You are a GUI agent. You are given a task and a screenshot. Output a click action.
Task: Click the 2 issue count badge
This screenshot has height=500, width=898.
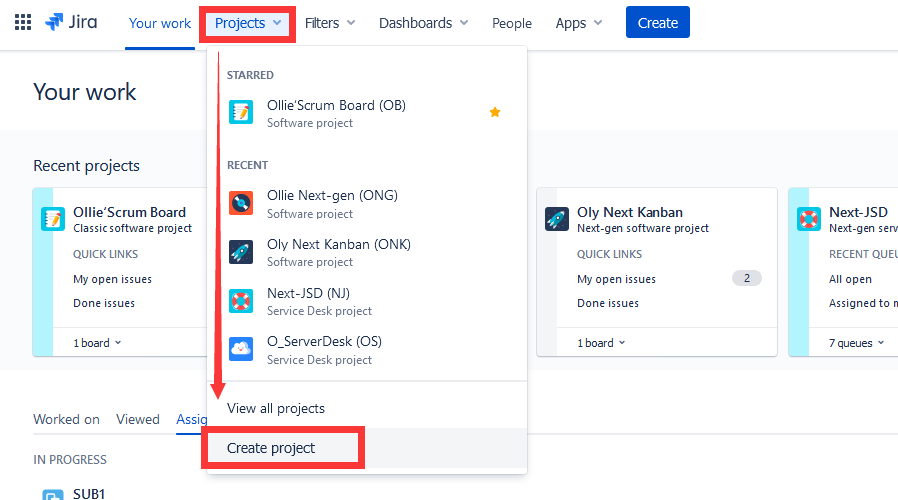point(747,278)
